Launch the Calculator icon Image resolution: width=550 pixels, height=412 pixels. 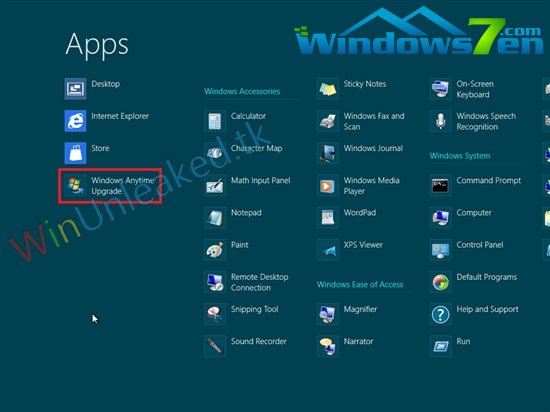215,121
